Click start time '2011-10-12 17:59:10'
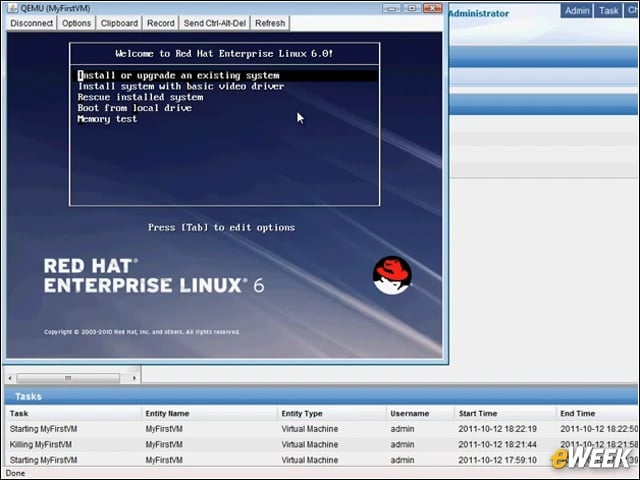The height and width of the screenshot is (480, 640). pos(498,460)
